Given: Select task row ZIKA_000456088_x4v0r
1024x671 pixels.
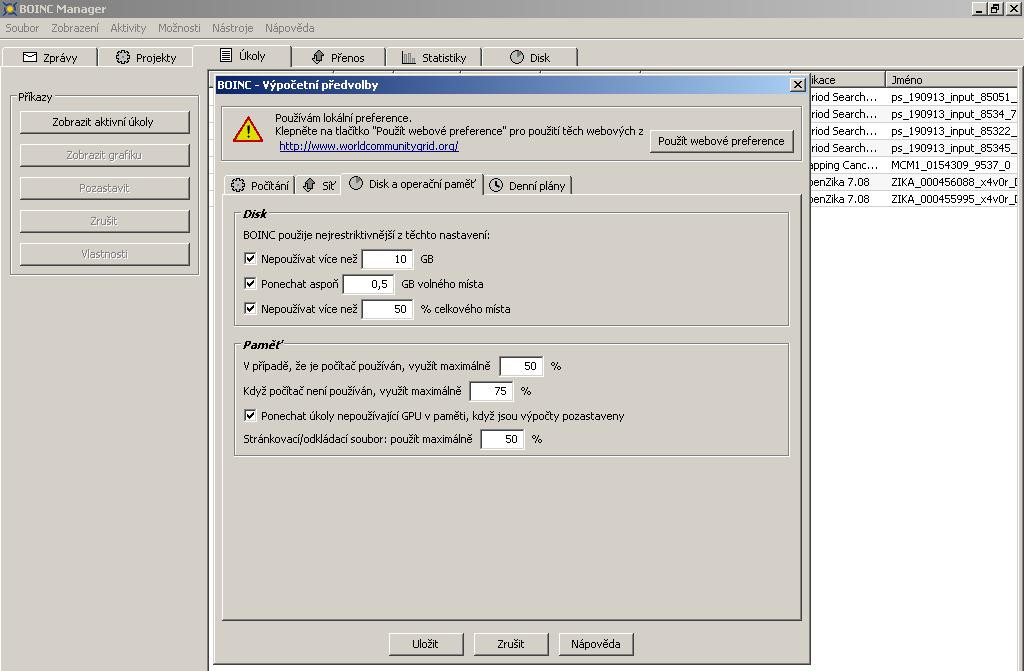Looking at the screenshot, I should click(x=914, y=182).
